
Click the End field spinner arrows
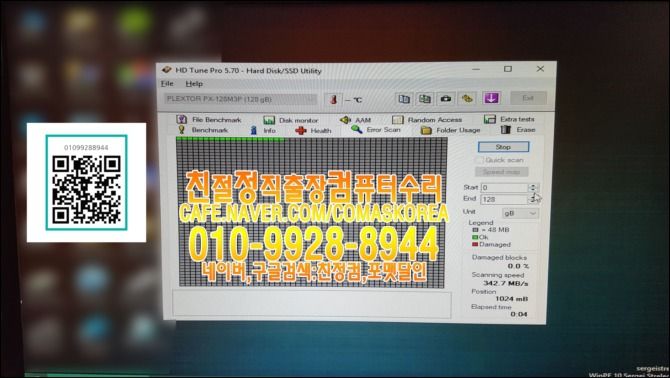tap(533, 199)
